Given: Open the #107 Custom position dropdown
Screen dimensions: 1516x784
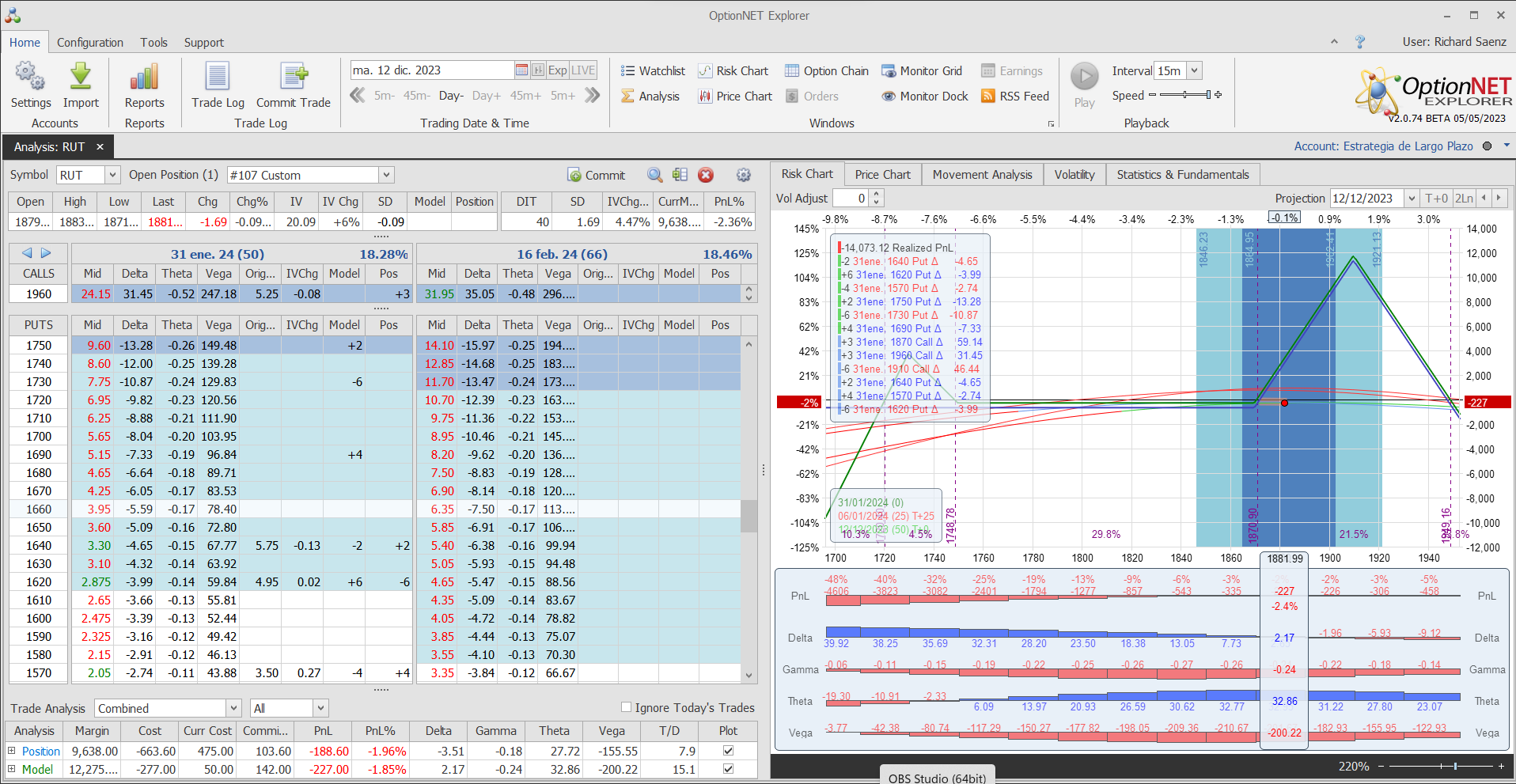Looking at the screenshot, I should pyautogui.click(x=386, y=176).
